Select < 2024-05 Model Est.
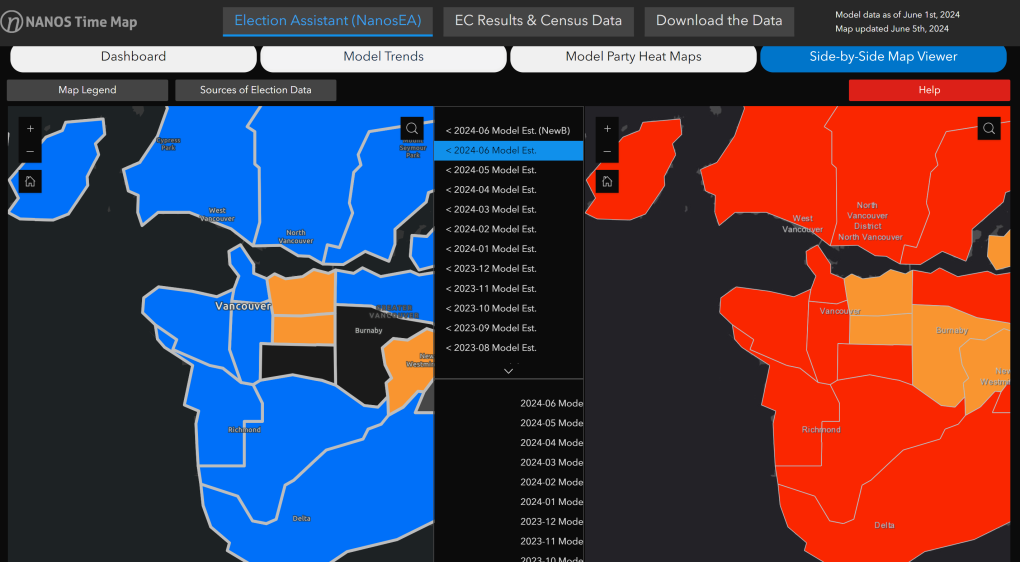1020x562 pixels. click(x=508, y=170)
